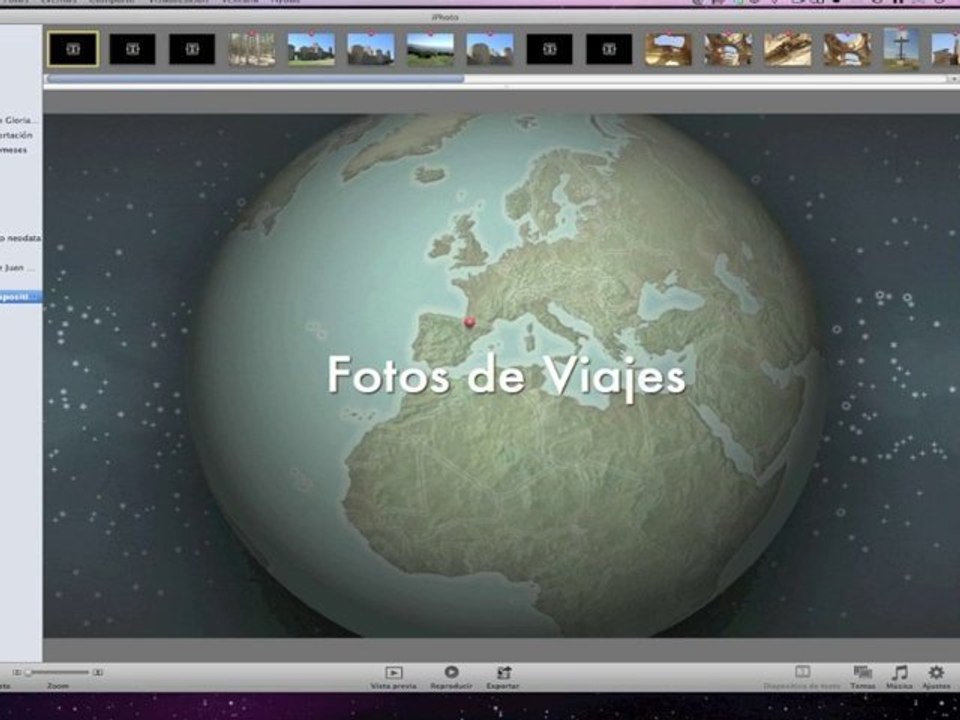Click the filmstrip horizontal scrollbar thumb
Screen dimensions: 960x720
pos(255,78)
